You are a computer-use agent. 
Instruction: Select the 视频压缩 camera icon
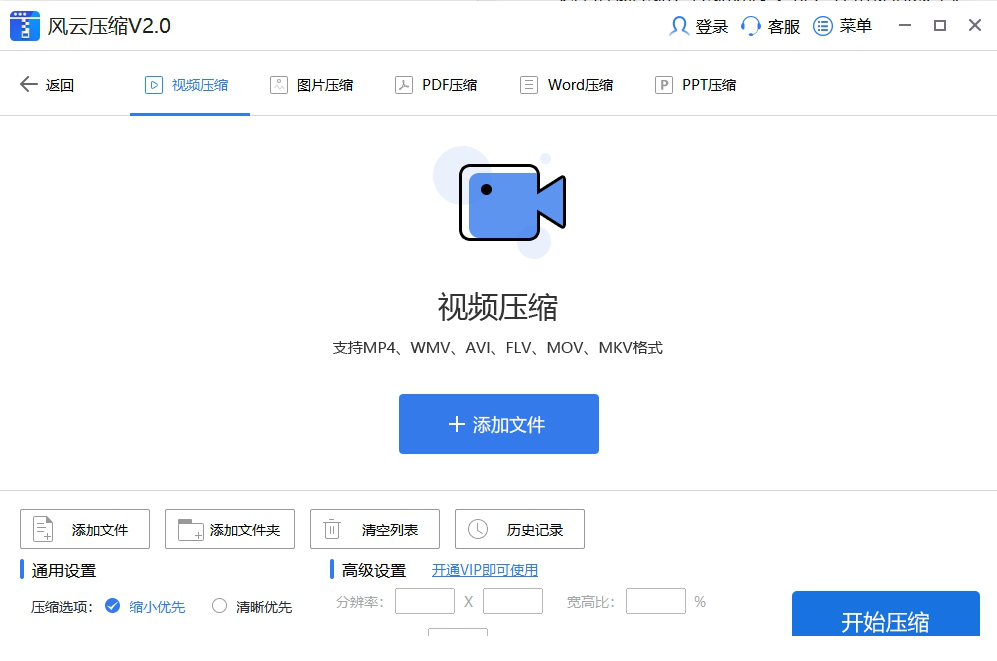click(x=154, y=84)
